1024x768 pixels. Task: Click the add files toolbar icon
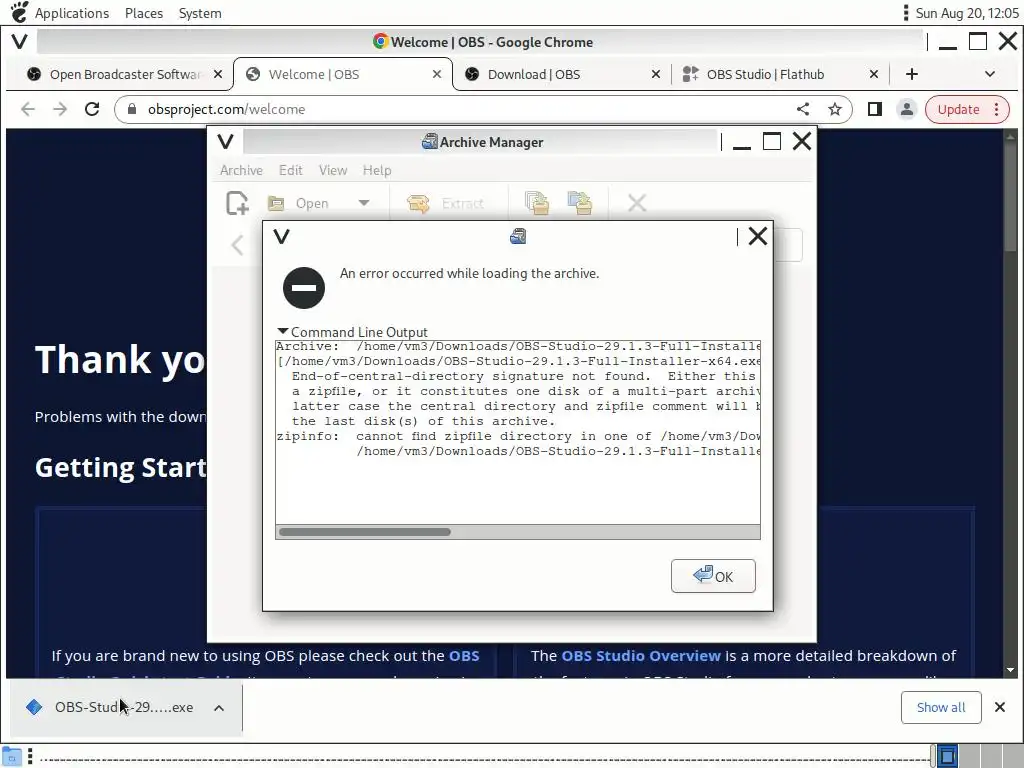537,203
